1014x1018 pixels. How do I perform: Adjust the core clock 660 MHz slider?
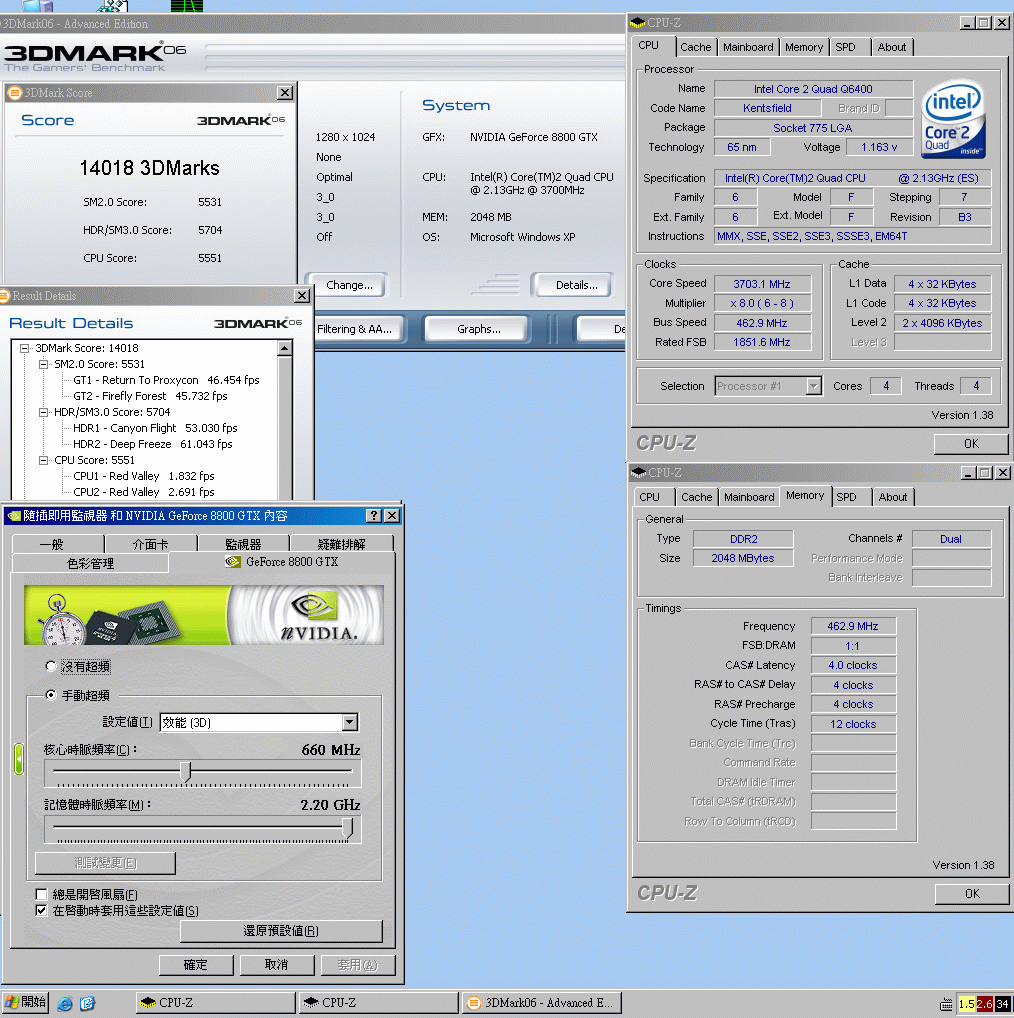pyautogui.click(x=186, y=771)
